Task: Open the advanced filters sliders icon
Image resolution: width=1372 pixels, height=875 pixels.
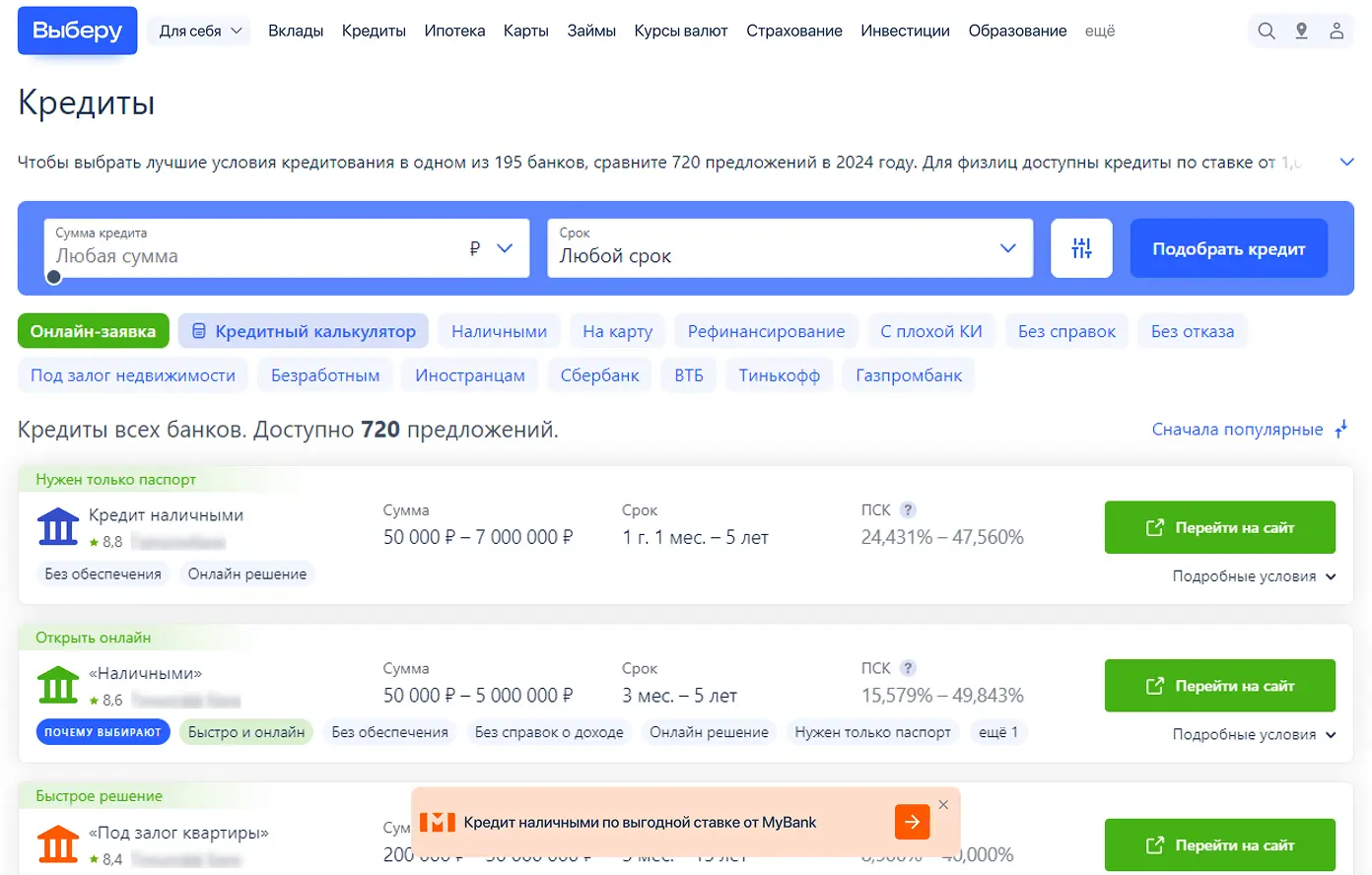Action: pos(1081,248)
